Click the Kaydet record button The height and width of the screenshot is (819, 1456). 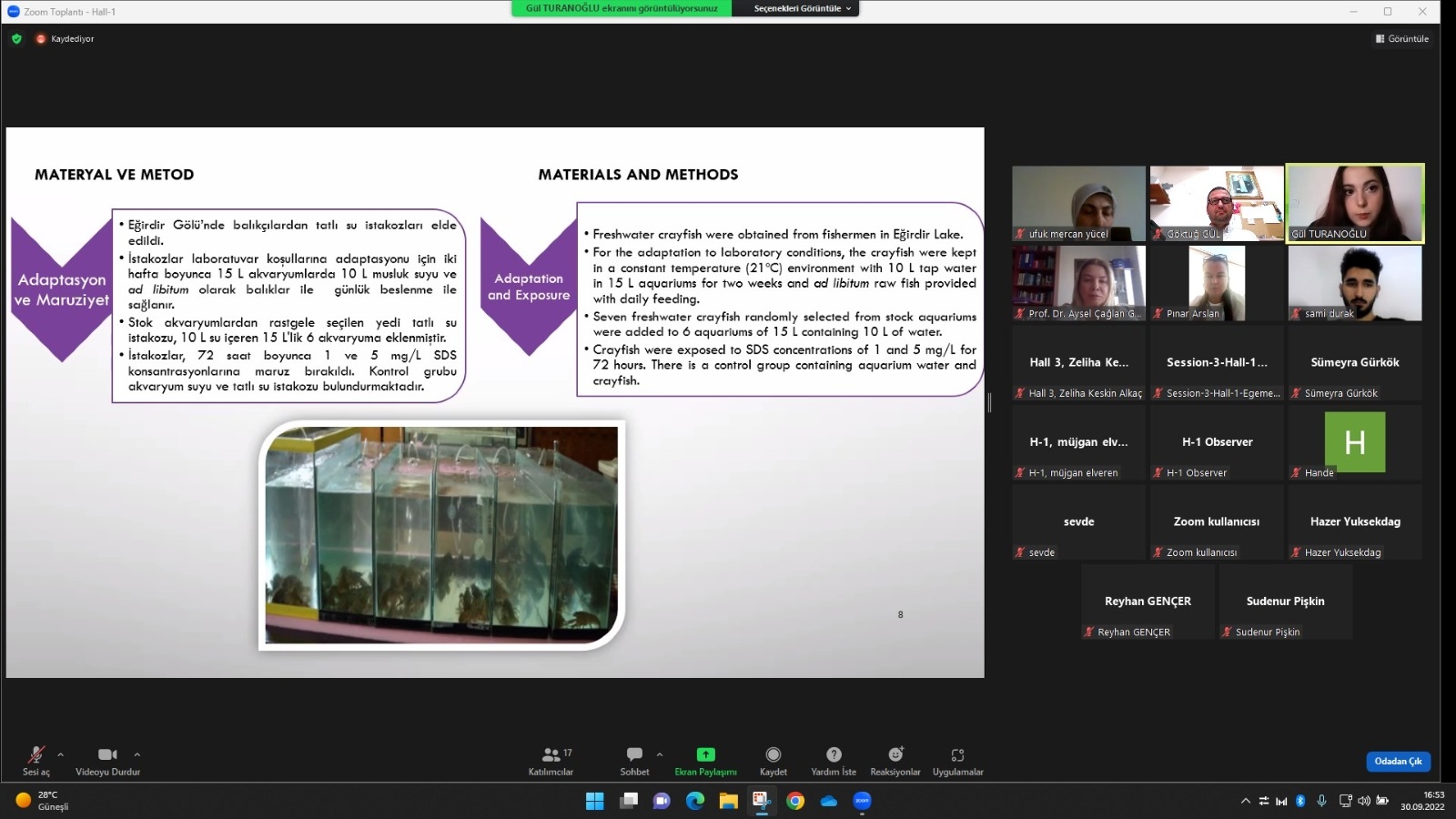click(773, 761)
